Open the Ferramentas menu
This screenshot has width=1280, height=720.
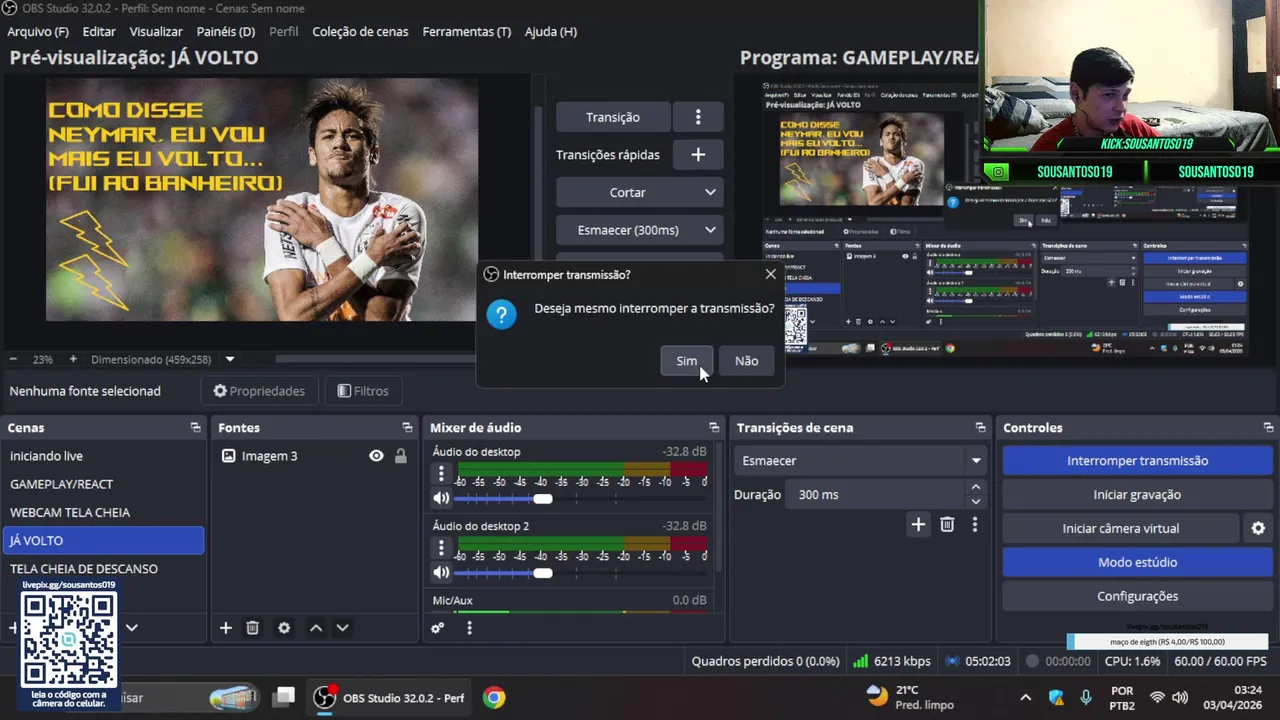pos(466,31)
